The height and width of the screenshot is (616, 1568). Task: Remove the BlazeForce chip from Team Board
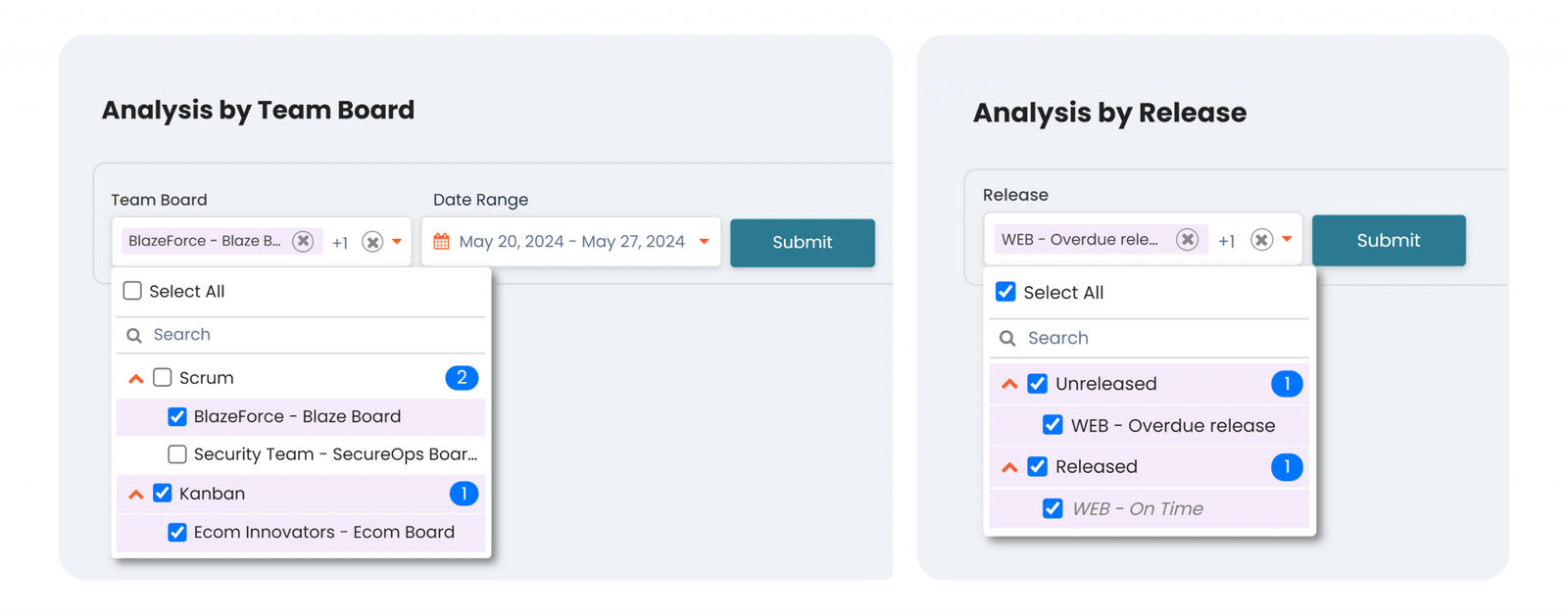pos(303,241)
